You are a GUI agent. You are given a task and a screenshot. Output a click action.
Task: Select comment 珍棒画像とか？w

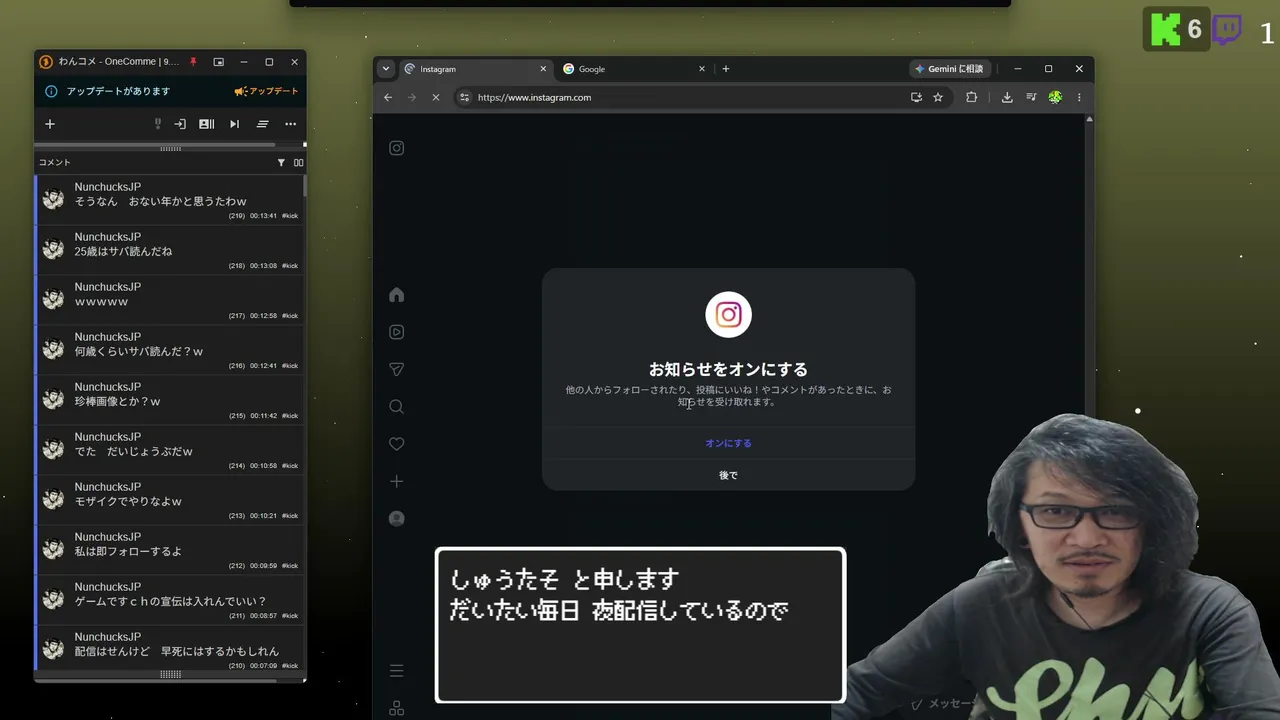coord(170,401)
